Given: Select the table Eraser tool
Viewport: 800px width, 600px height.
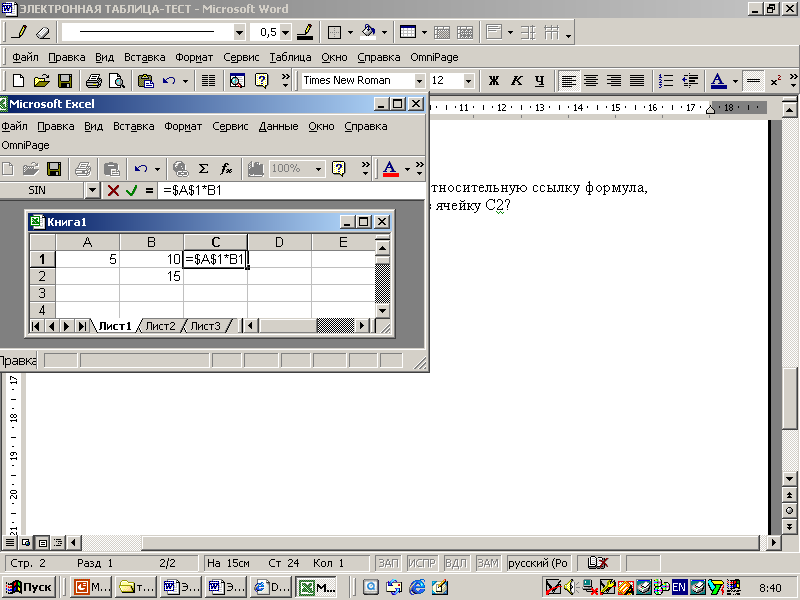Looking at the screenshot, I should click(43, 32).
